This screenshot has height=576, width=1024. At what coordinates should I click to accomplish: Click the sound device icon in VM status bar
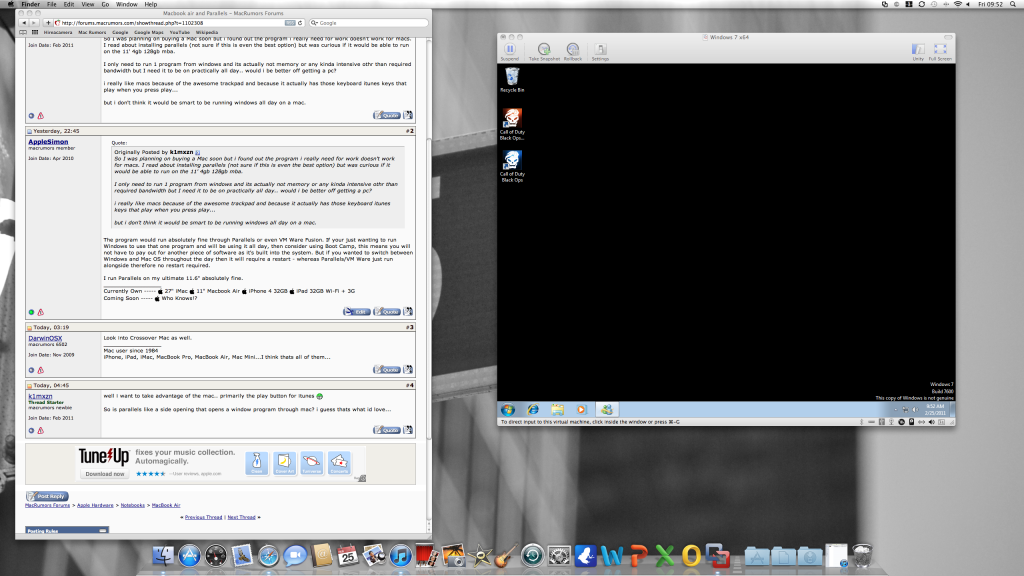(x=931, y=422)
